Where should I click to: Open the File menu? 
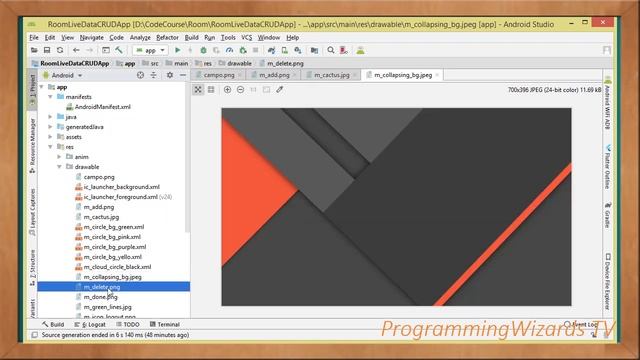34,38
